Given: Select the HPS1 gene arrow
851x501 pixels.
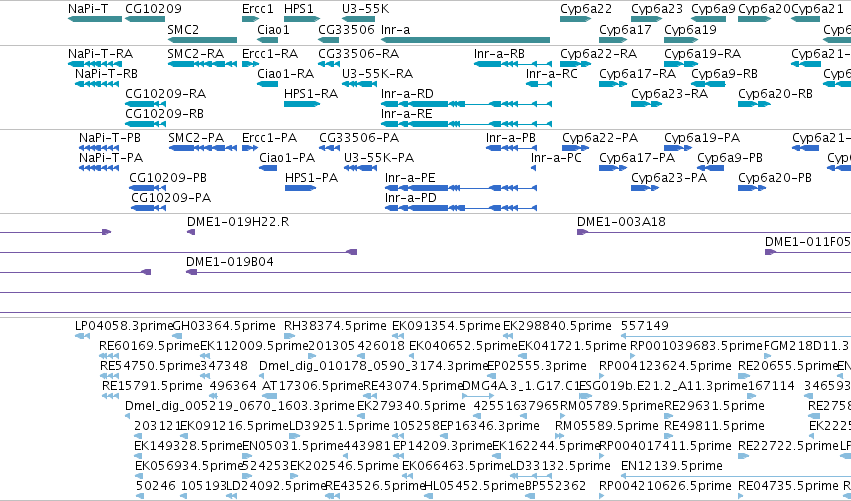Looking at the screenshot, I should (x=302, y=20).
